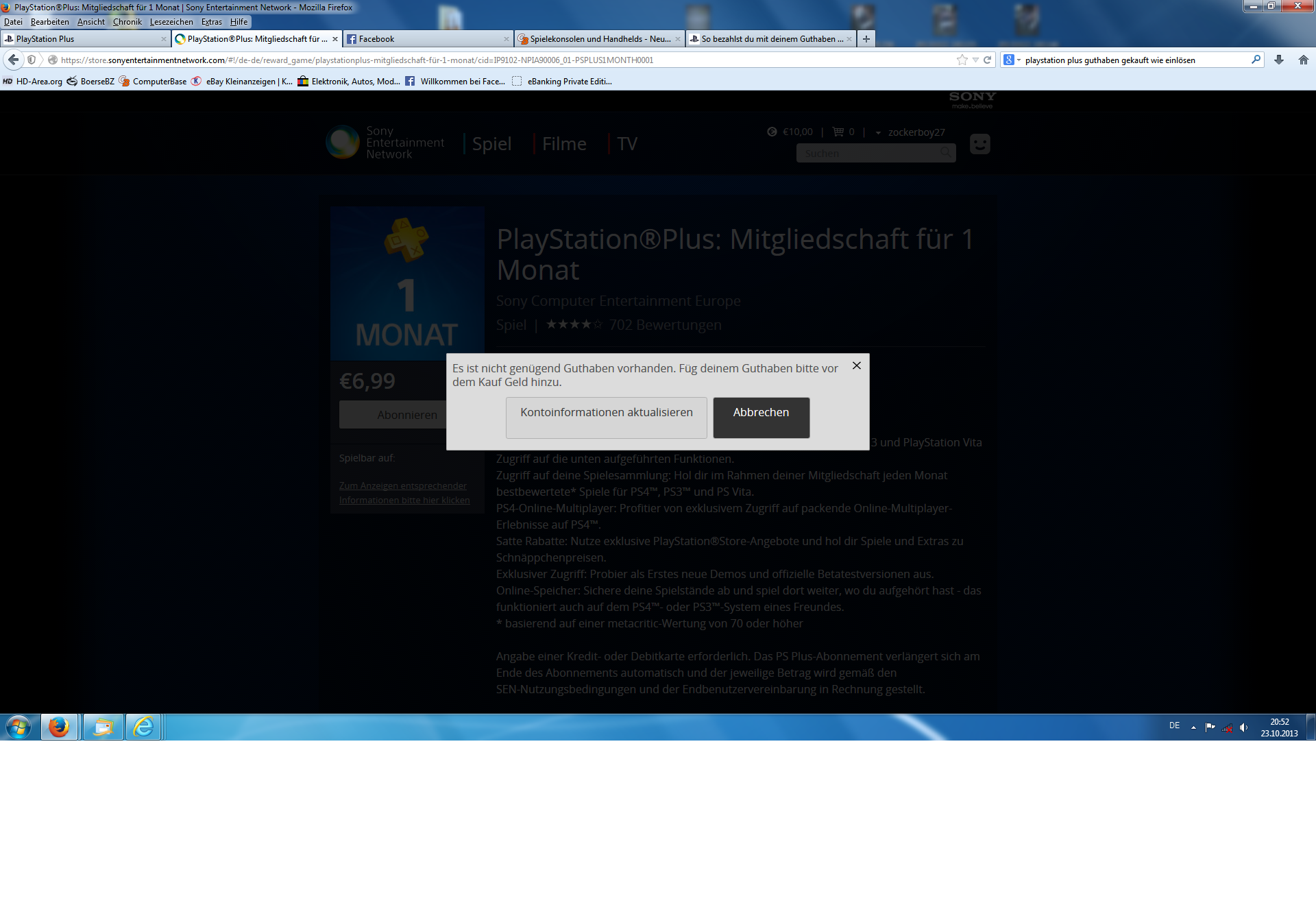This screenshot has height=914, width=1316.
Task: Click the site identity icon in address bar
Action: 53,60
